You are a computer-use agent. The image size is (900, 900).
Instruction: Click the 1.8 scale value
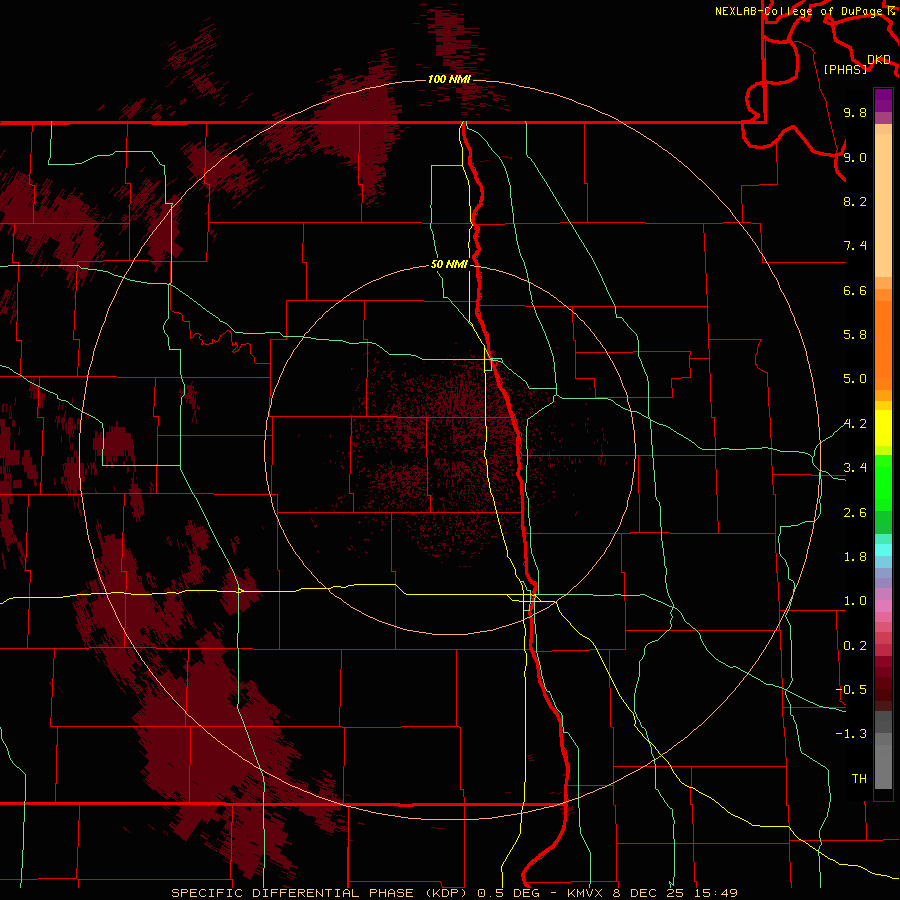click(855, 557)
